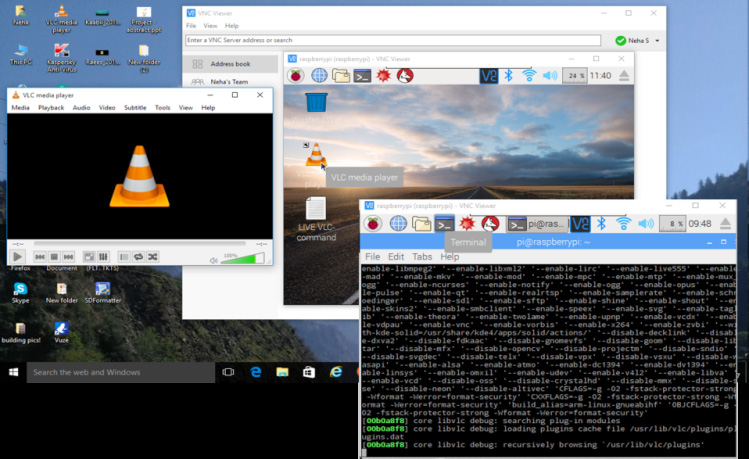Open Mathematica red spiky icon, upper session
Viewport: 749px width, 459px height.
383,75
